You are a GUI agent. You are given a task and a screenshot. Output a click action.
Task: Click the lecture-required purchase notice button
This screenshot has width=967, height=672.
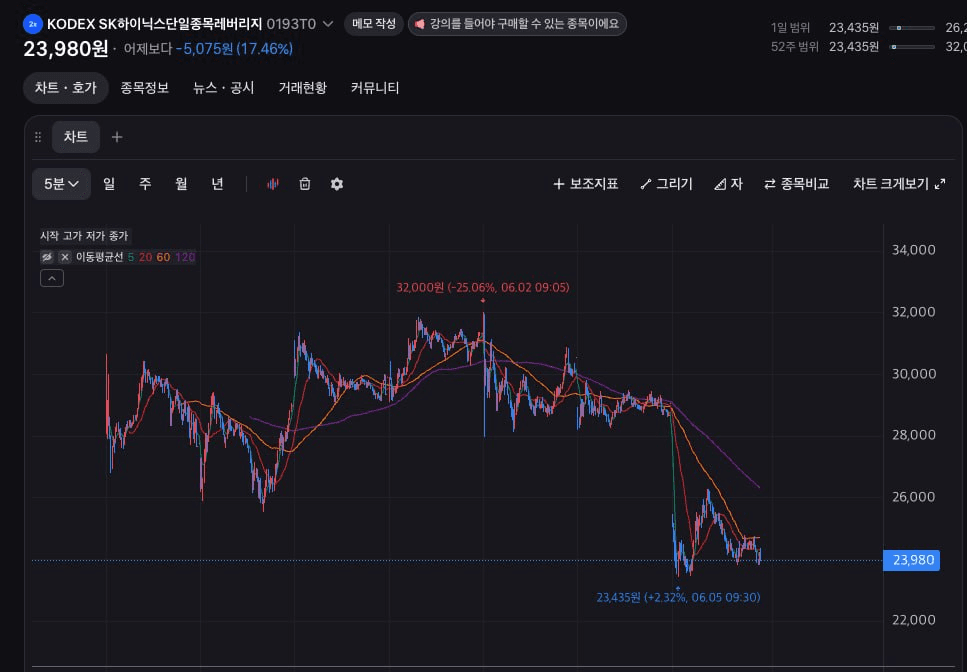(517, 24)
